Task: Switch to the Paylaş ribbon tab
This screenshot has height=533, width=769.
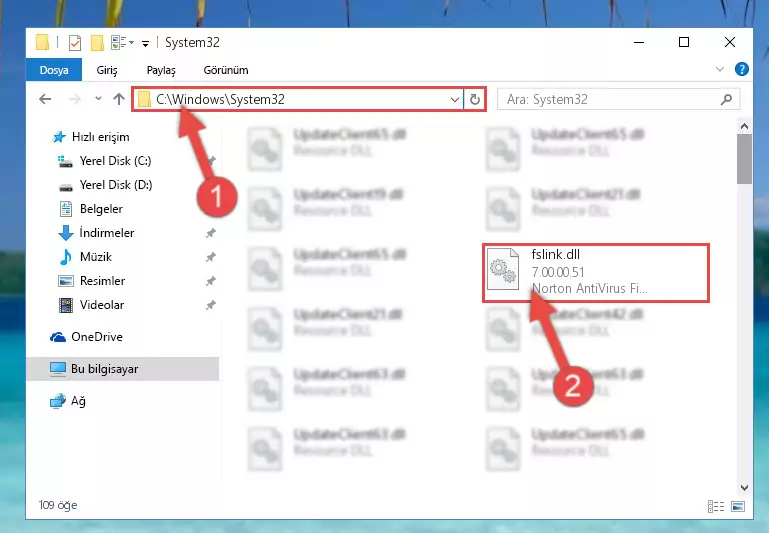Action: coord(161,70)
